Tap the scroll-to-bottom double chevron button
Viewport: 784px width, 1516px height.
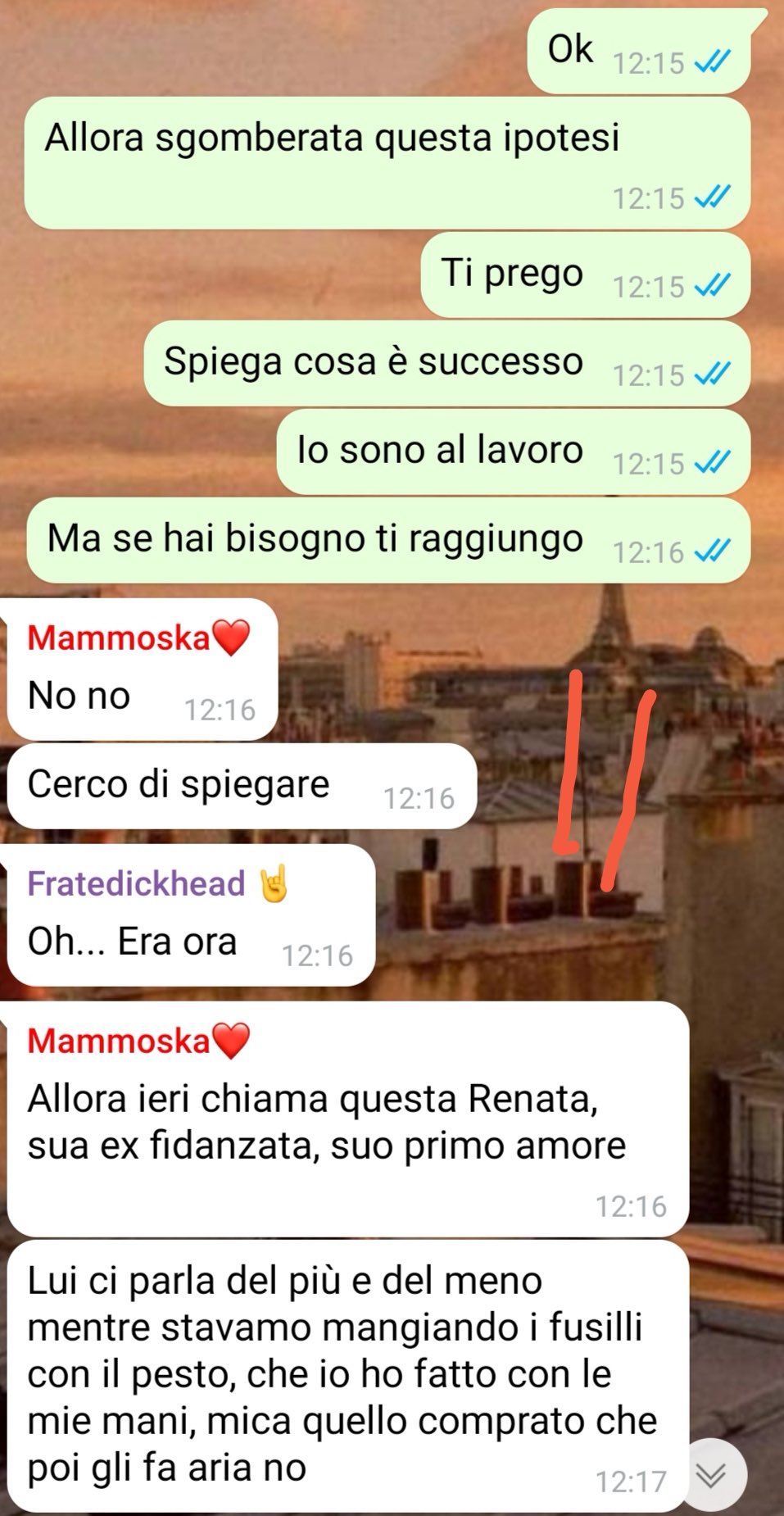coord(713,1475)
